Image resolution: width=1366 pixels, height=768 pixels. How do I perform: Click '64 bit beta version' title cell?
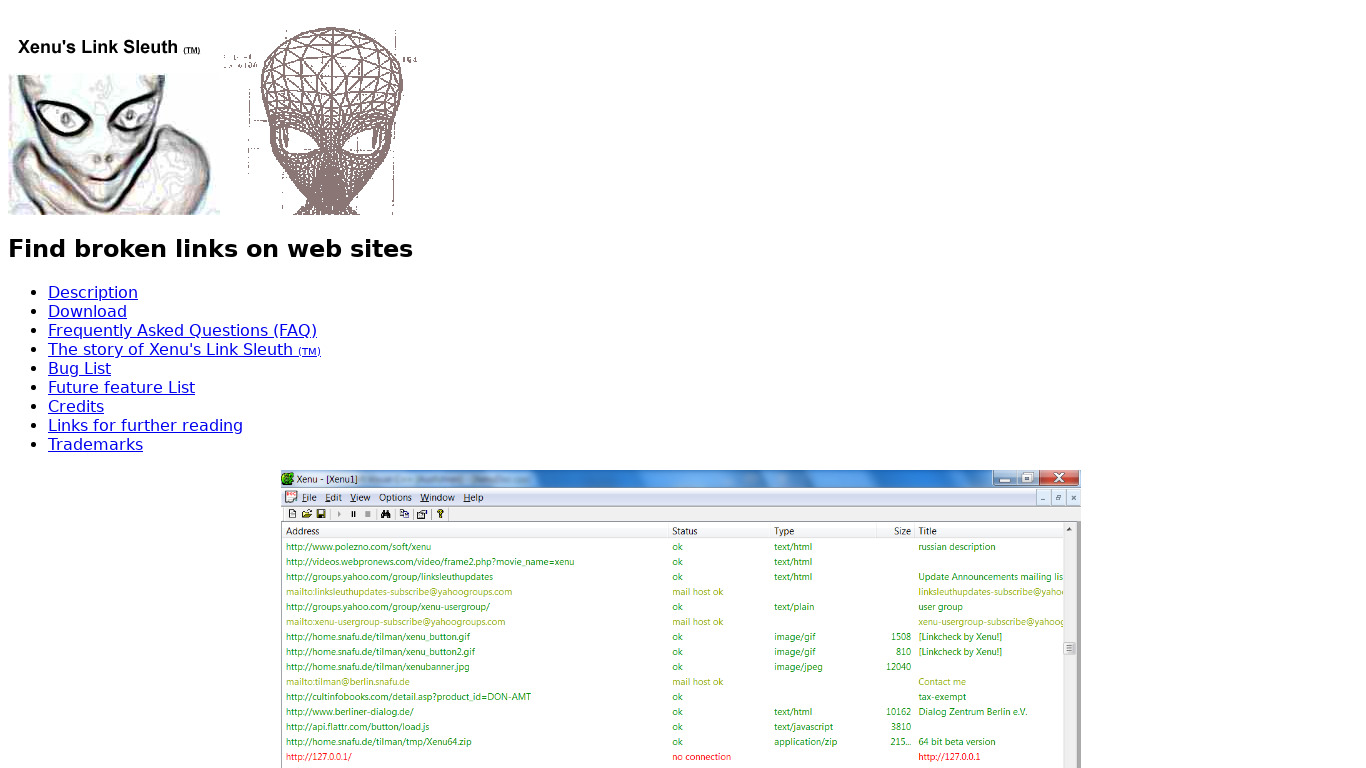[x=957, y=742]
